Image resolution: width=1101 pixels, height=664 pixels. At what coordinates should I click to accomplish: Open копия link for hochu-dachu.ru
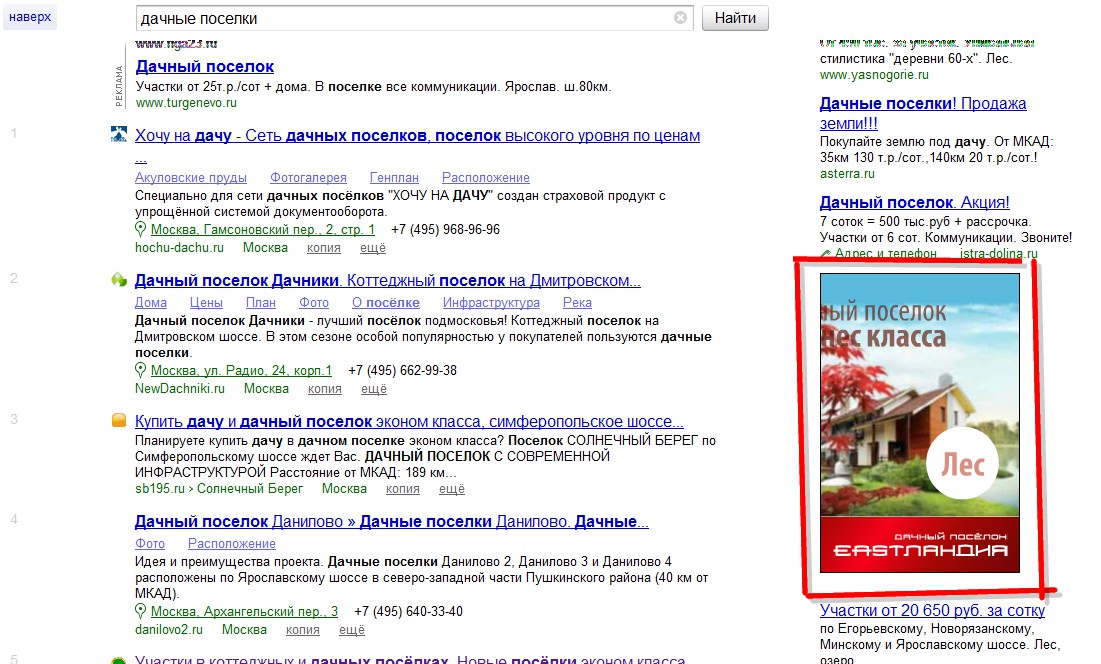324,248
